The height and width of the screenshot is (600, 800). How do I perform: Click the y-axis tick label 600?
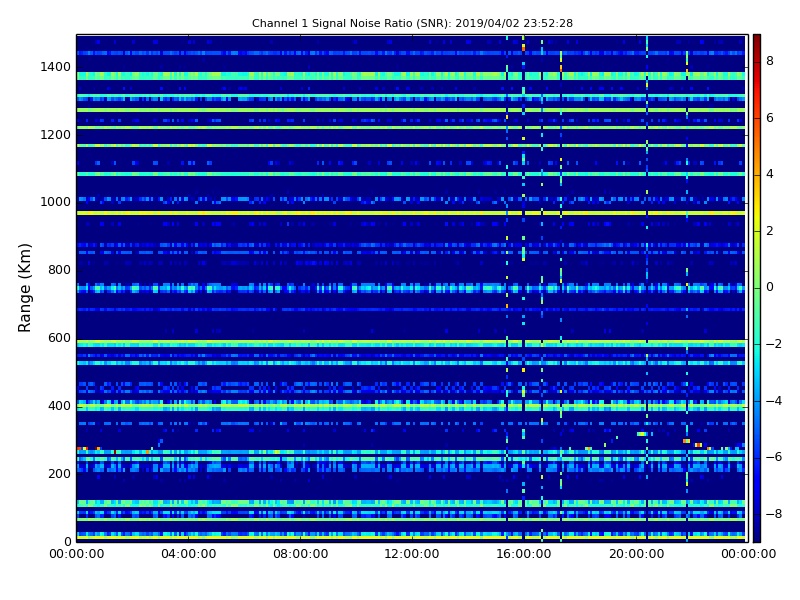(59, 338)
